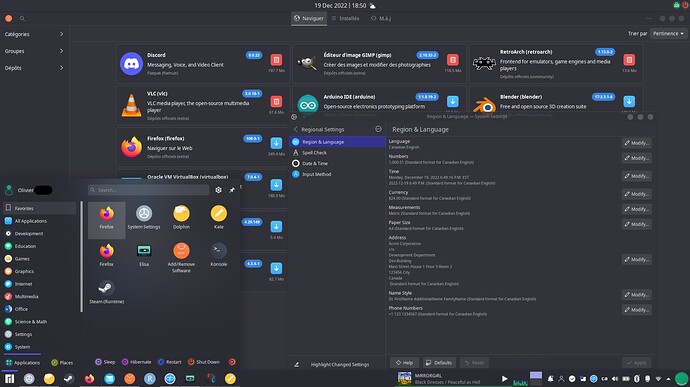Click the Defaults button in System Settings

click(x=439, y=363)
